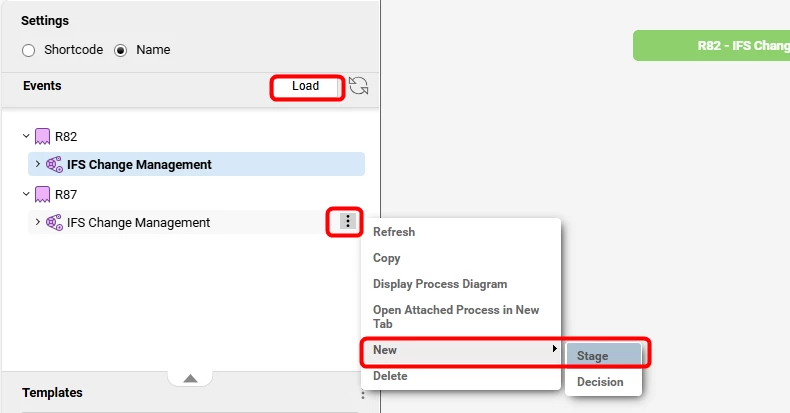Choose Refresh from the context menu
Image resolution: width=790 pixels, height=413 pixels.
(x=394, y=232)
